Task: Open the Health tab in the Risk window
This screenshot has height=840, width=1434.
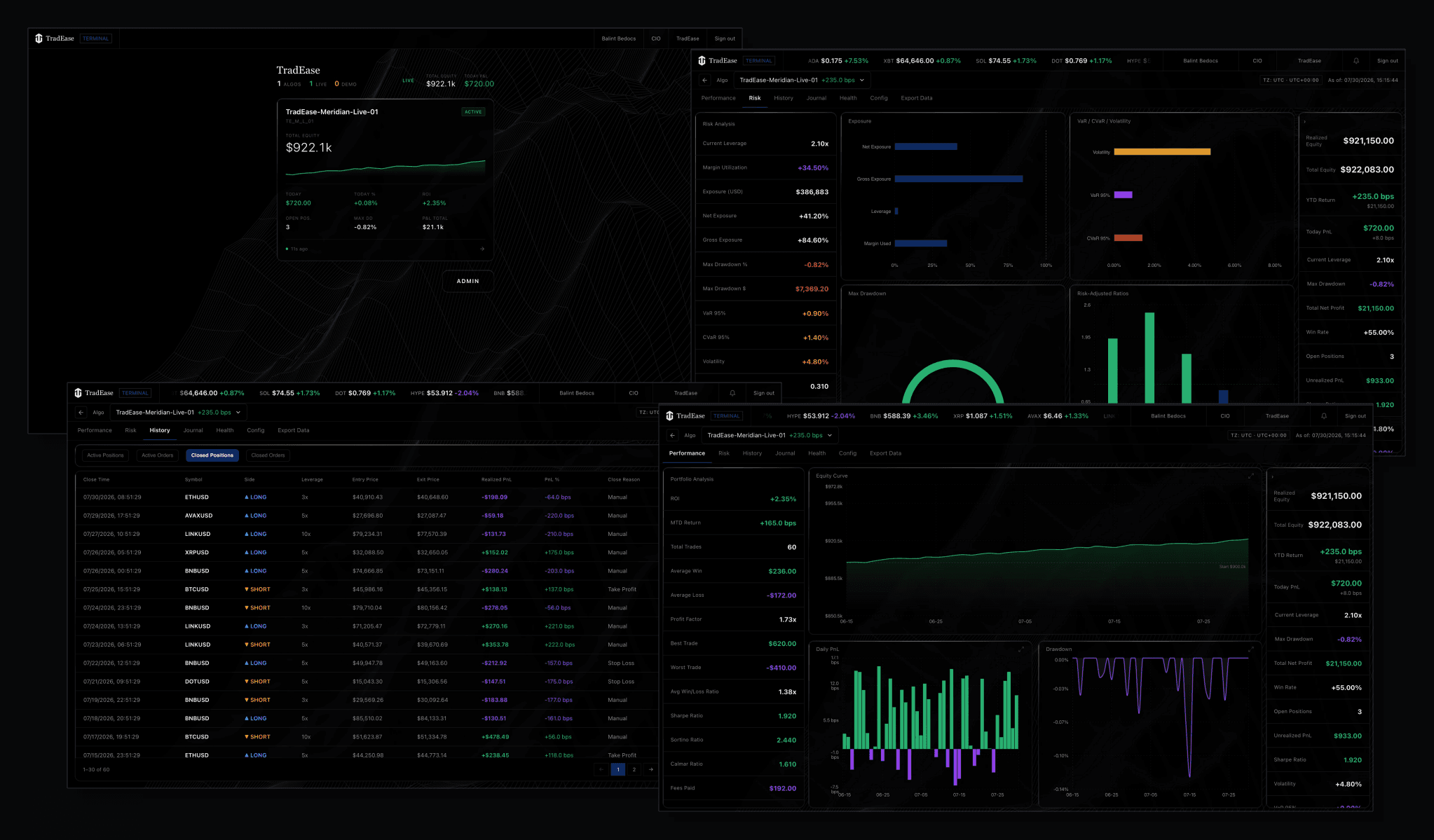Action: (x=848, y=98)
